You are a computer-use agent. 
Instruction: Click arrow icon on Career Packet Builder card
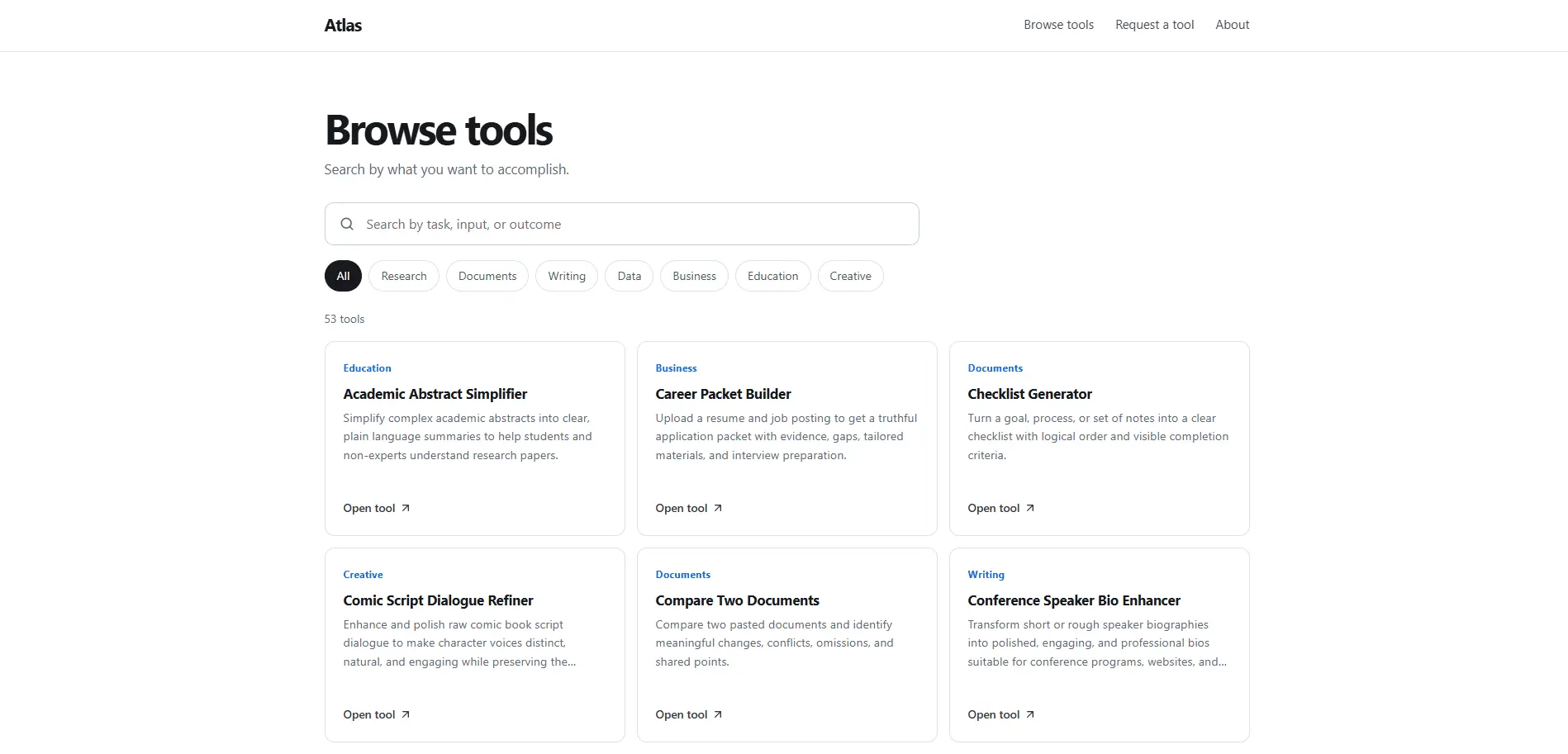[718, 508]
